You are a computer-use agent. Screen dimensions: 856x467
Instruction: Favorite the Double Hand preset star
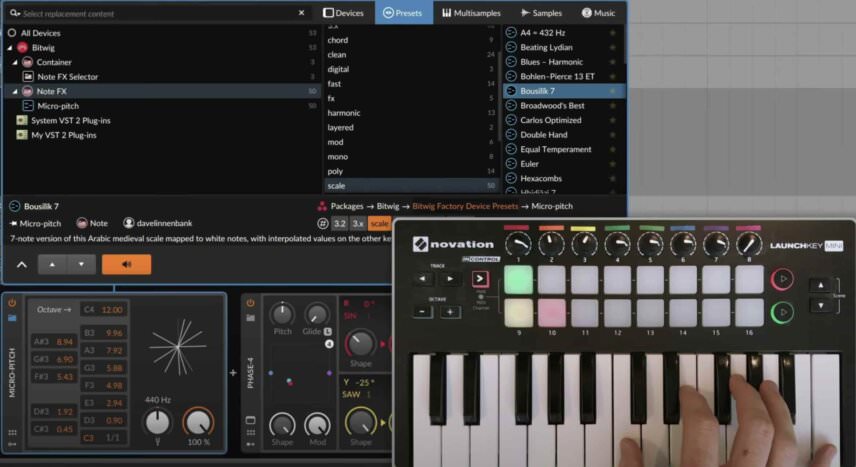(x=613, y=134)
